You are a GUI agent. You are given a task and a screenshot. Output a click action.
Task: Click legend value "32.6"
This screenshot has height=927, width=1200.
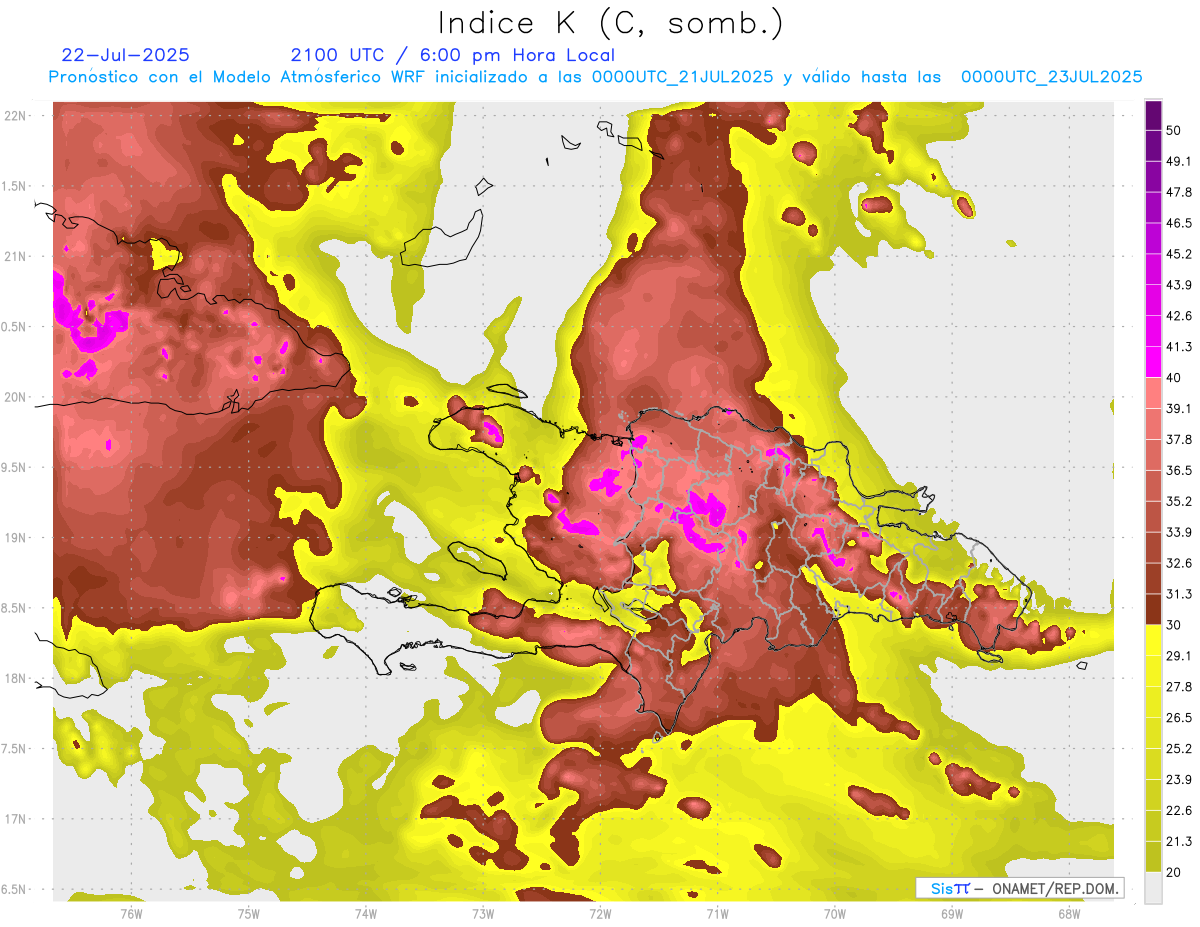1178,563
